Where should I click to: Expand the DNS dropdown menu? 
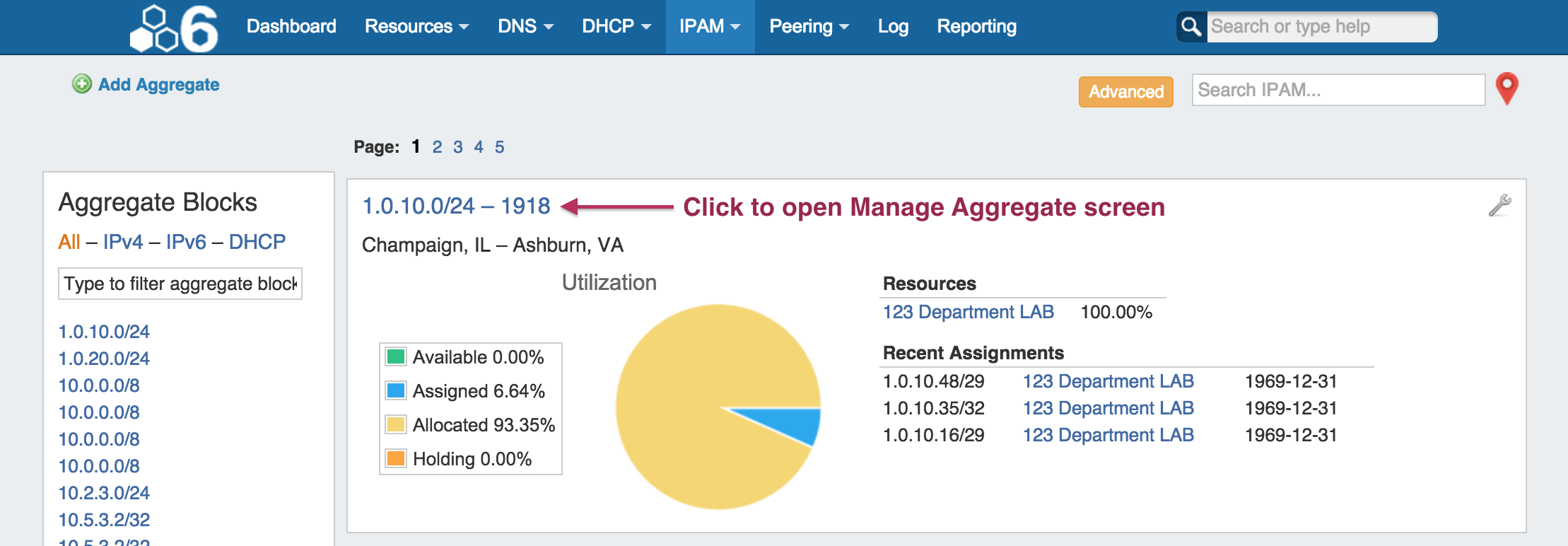pyautogui.click(x=525, y=27)
